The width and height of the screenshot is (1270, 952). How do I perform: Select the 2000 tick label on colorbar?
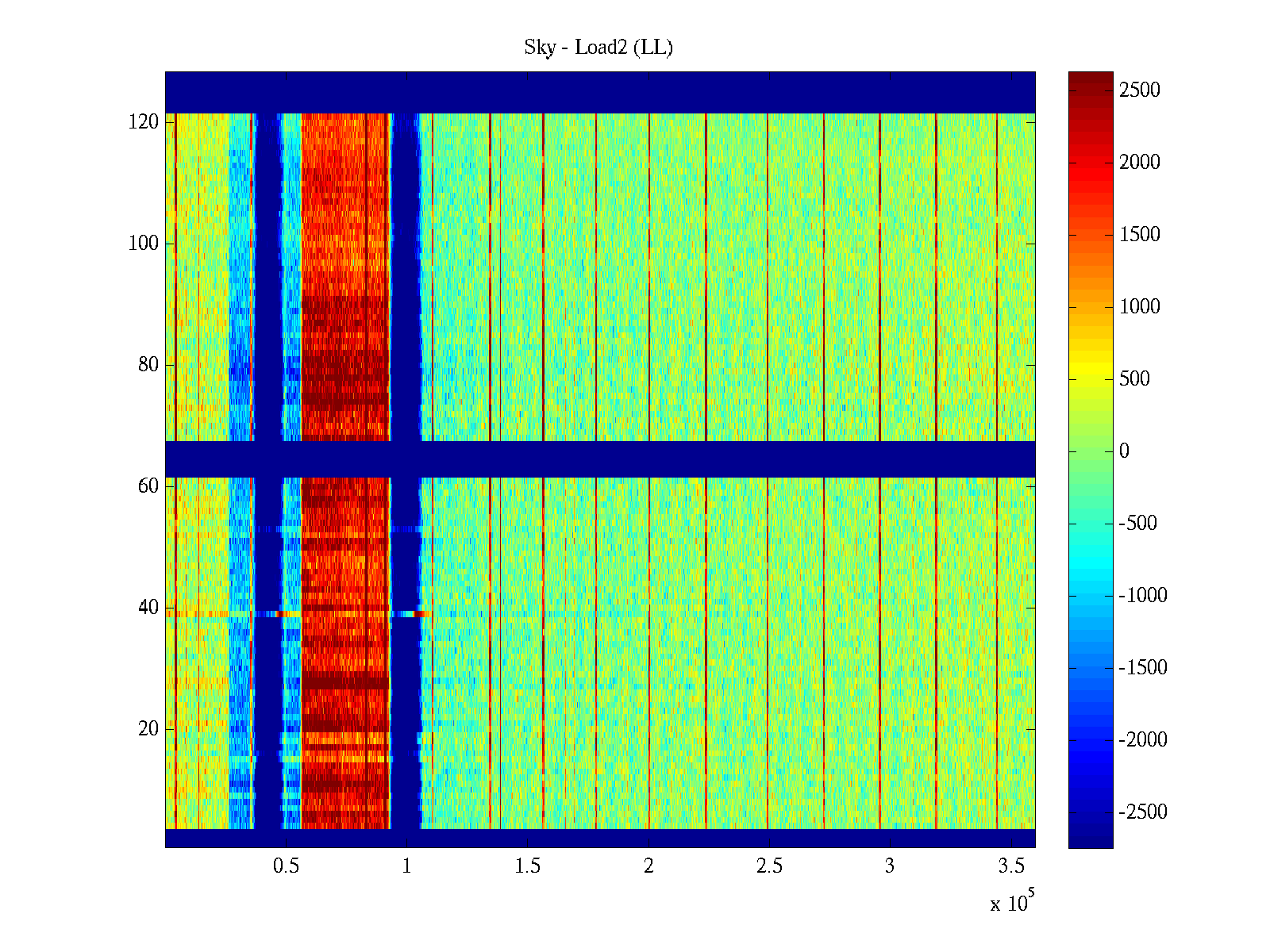pos(1139,163)
